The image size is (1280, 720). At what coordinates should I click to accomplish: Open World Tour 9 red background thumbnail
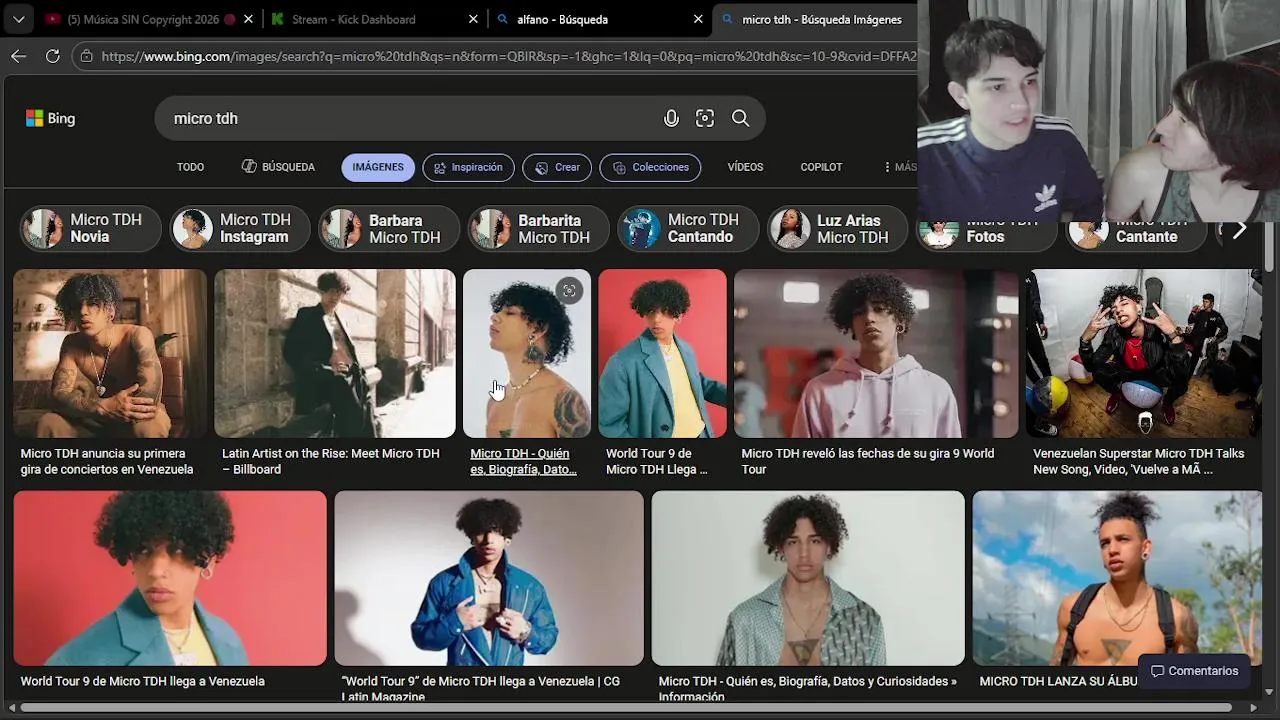point(662,353)
